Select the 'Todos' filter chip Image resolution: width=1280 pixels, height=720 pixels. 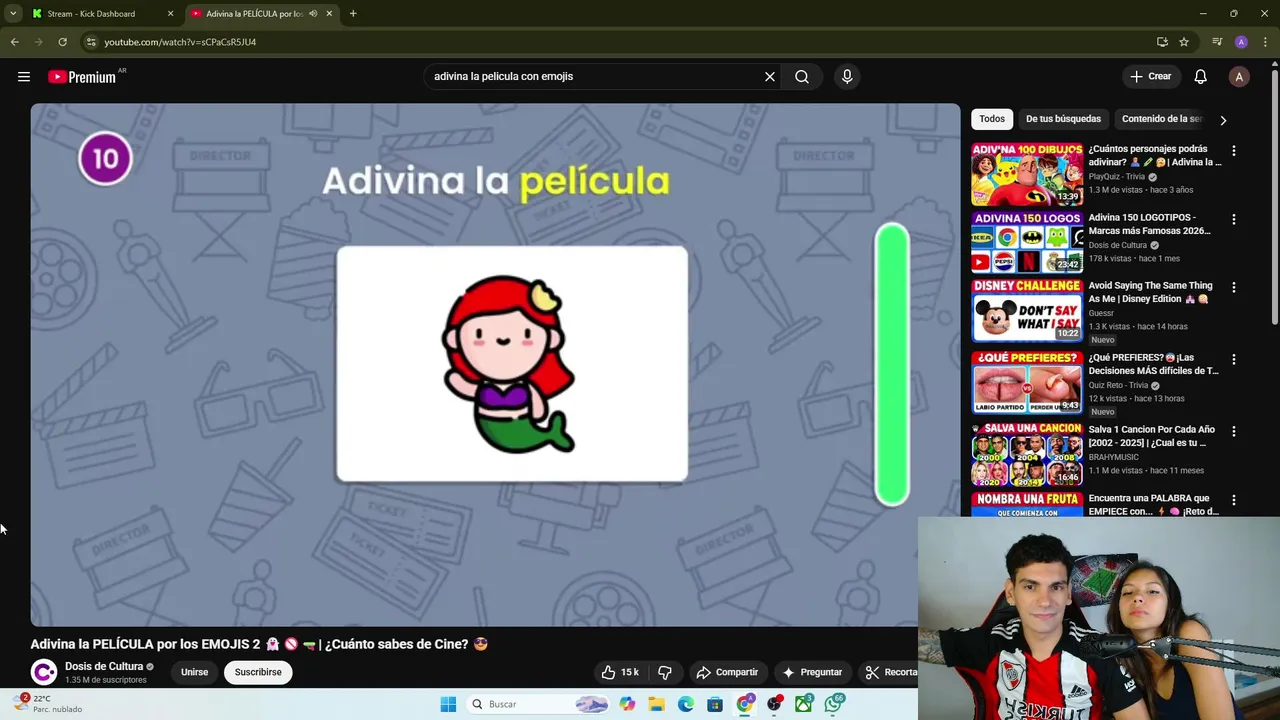tap(992, 119)
